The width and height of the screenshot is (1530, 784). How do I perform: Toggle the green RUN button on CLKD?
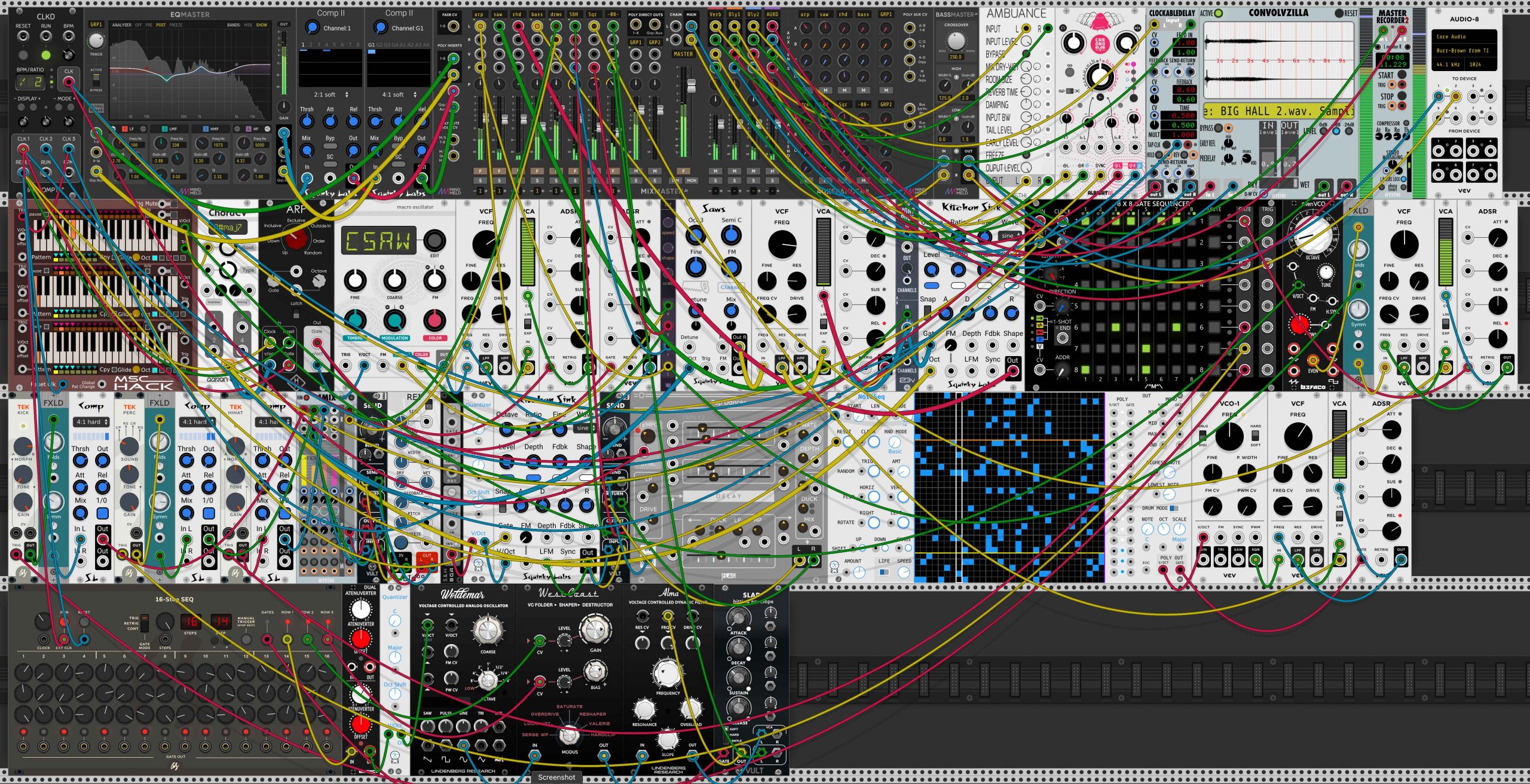coord(46,55)
